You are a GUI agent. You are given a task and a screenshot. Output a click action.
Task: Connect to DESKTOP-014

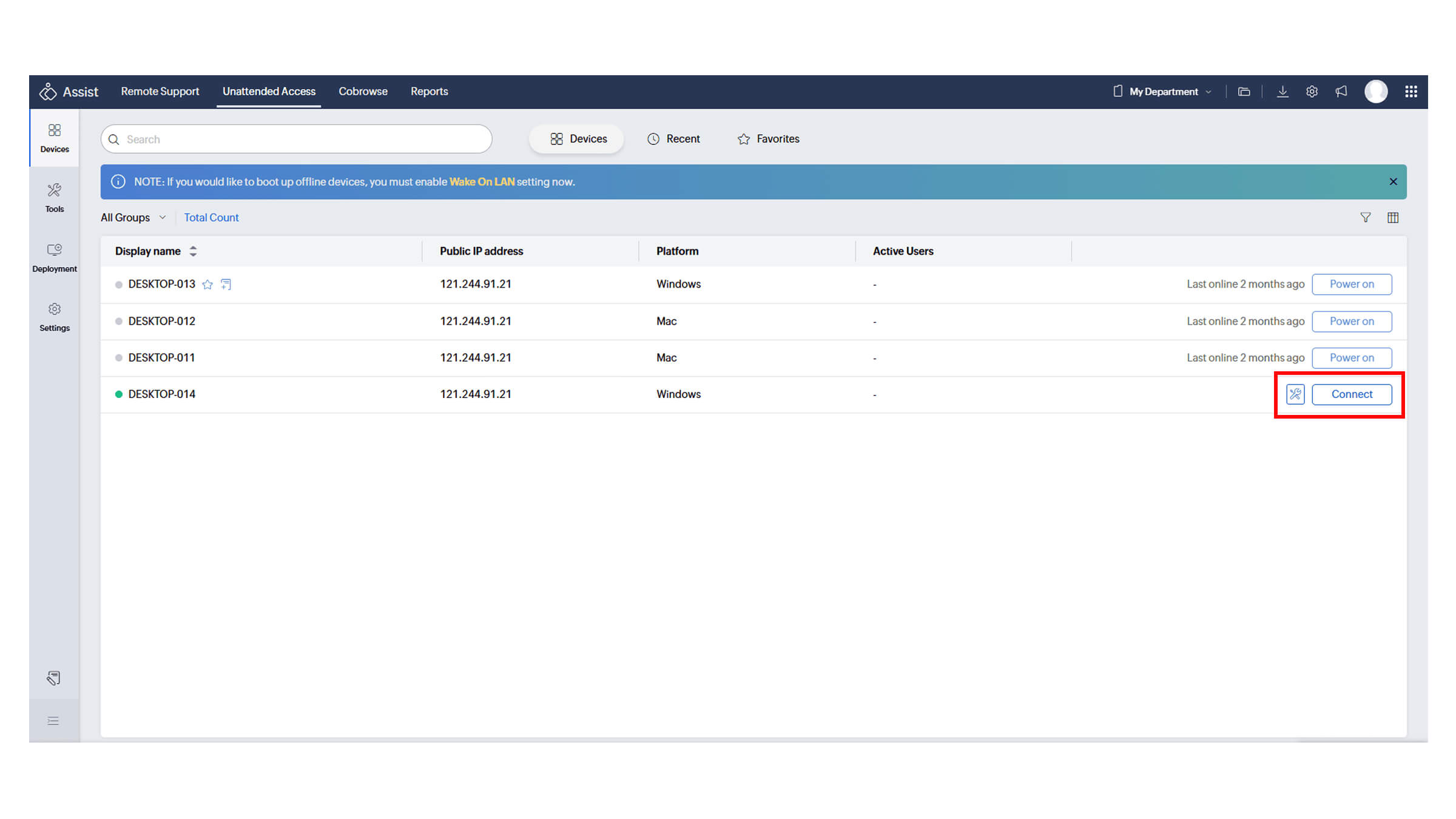1351,394
